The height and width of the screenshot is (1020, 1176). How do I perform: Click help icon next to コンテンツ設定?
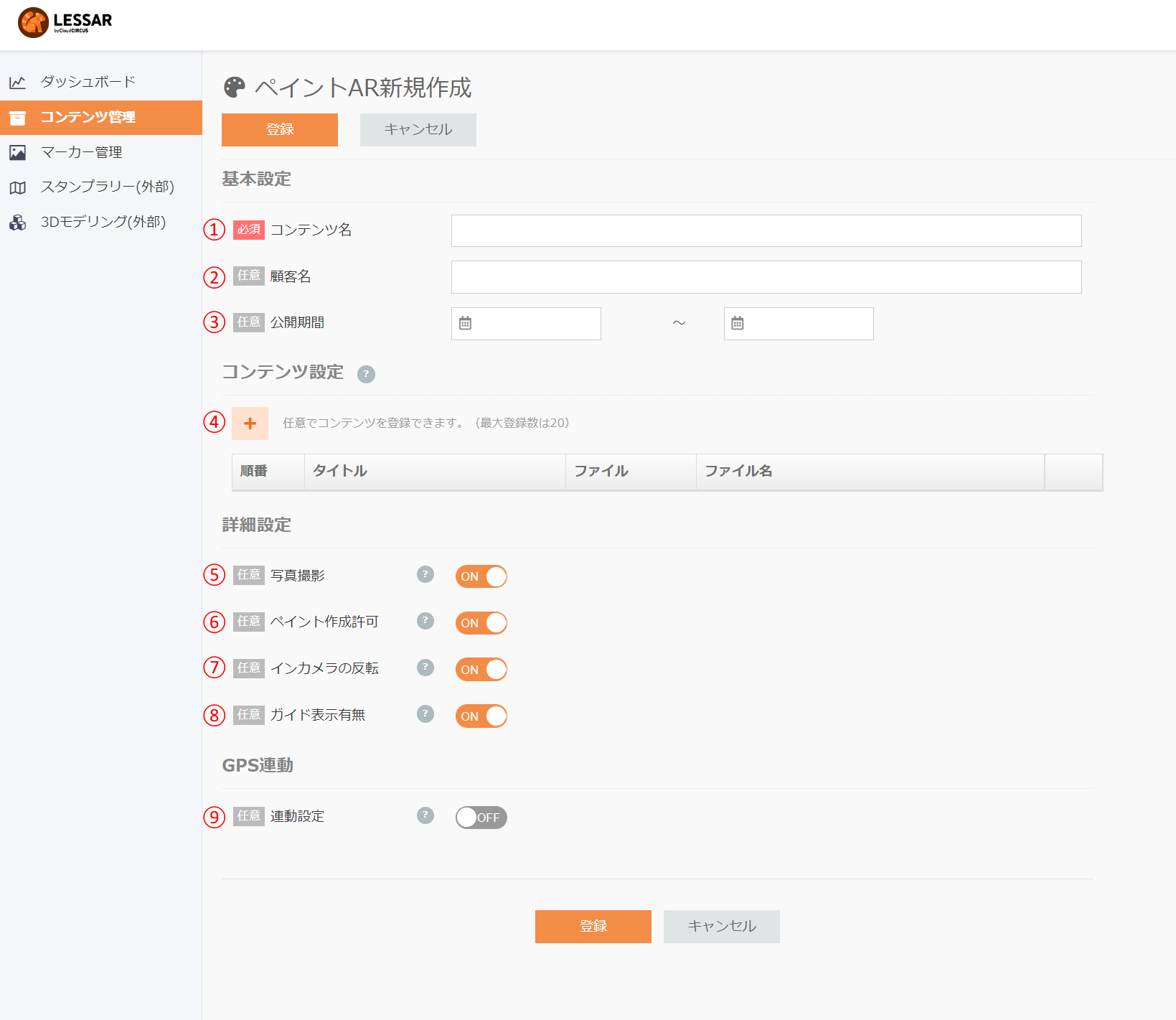[366, 374]
